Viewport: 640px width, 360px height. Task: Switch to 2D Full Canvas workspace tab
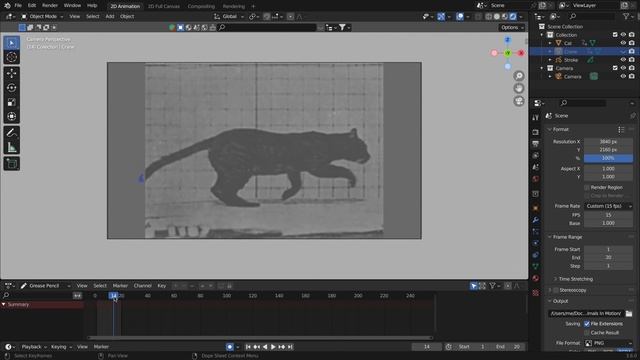pyautogui.click(x=164, y=7)
